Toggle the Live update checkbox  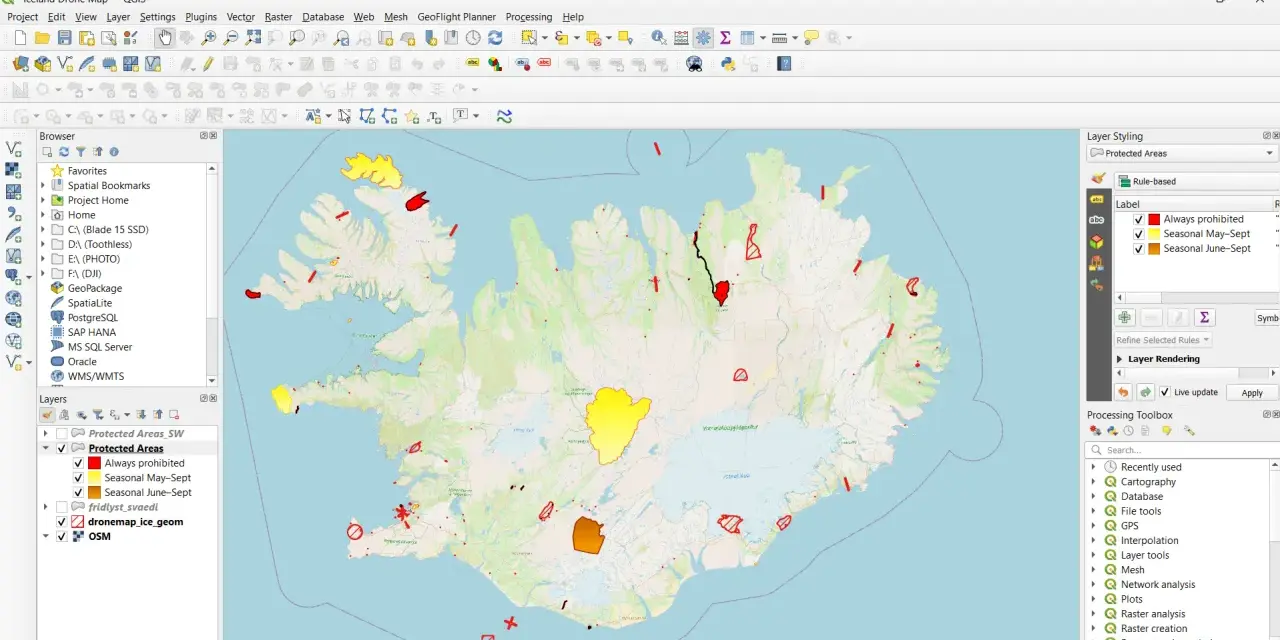(x=1164, y=392)
